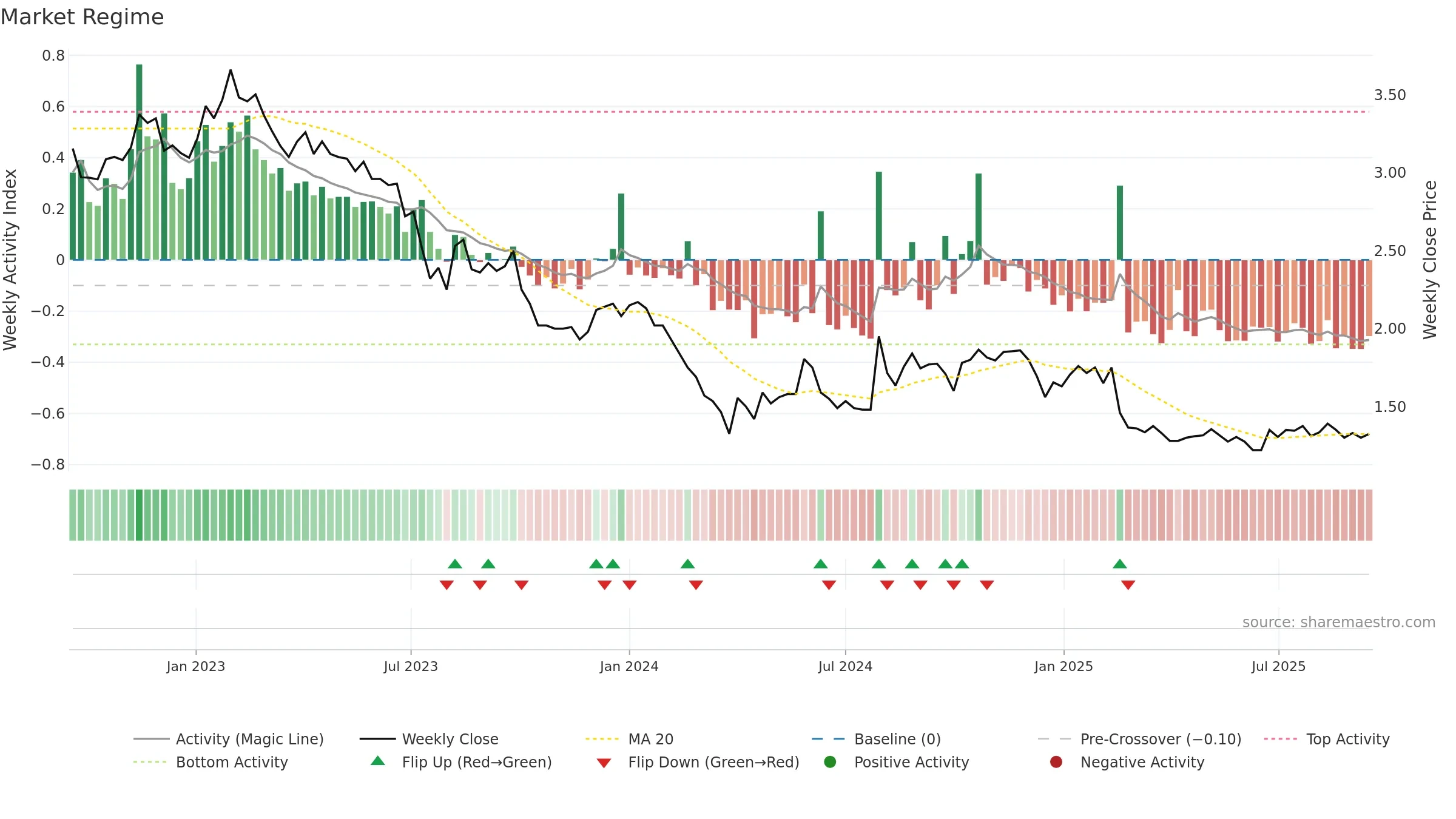Click the Market Regime chart title
1456x819 pixels.
click(x=82, y=17)
